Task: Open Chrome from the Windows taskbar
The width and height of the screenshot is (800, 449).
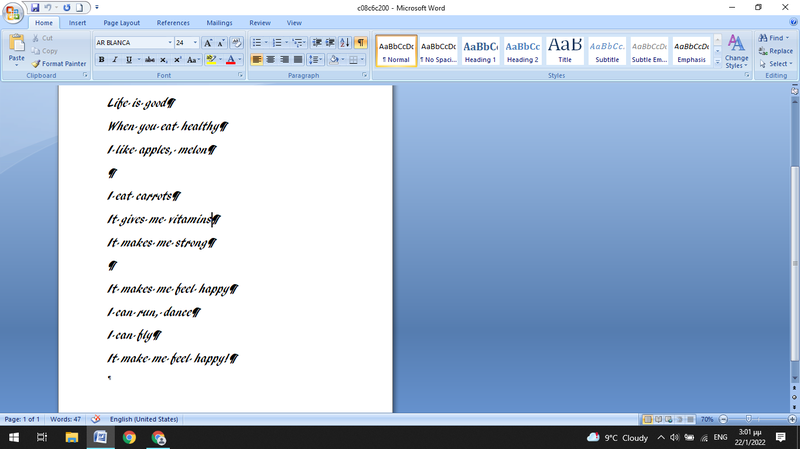Action: (x=129, y=438)
